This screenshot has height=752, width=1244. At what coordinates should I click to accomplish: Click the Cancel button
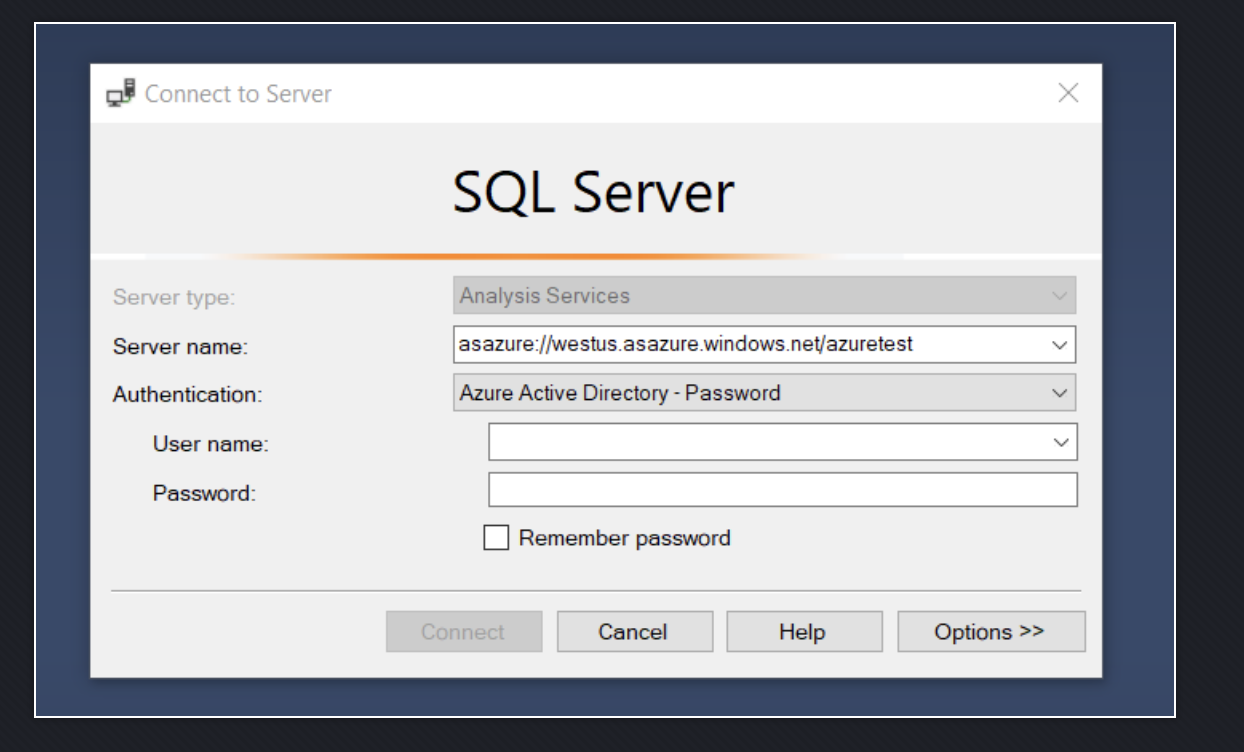(634, 632)
